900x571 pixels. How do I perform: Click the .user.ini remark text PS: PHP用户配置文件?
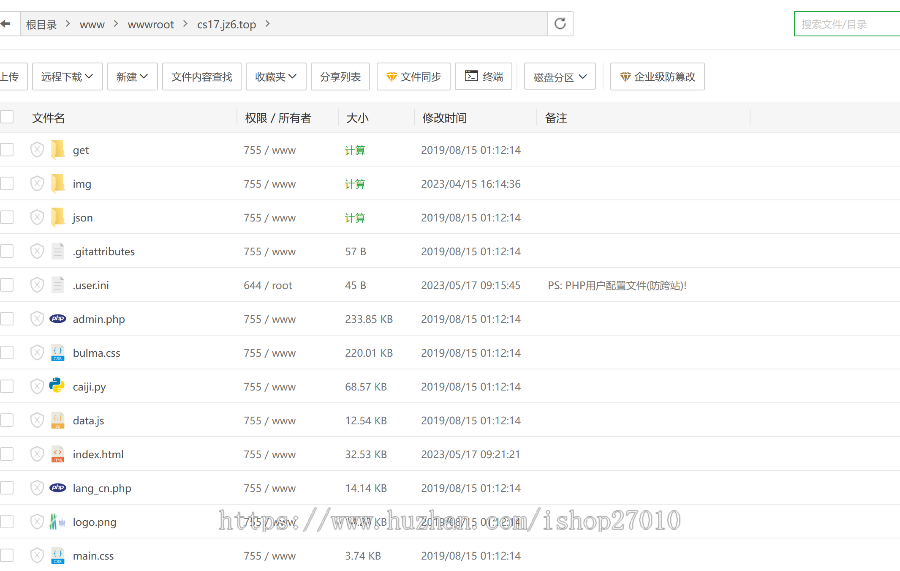tap(617, 285)
